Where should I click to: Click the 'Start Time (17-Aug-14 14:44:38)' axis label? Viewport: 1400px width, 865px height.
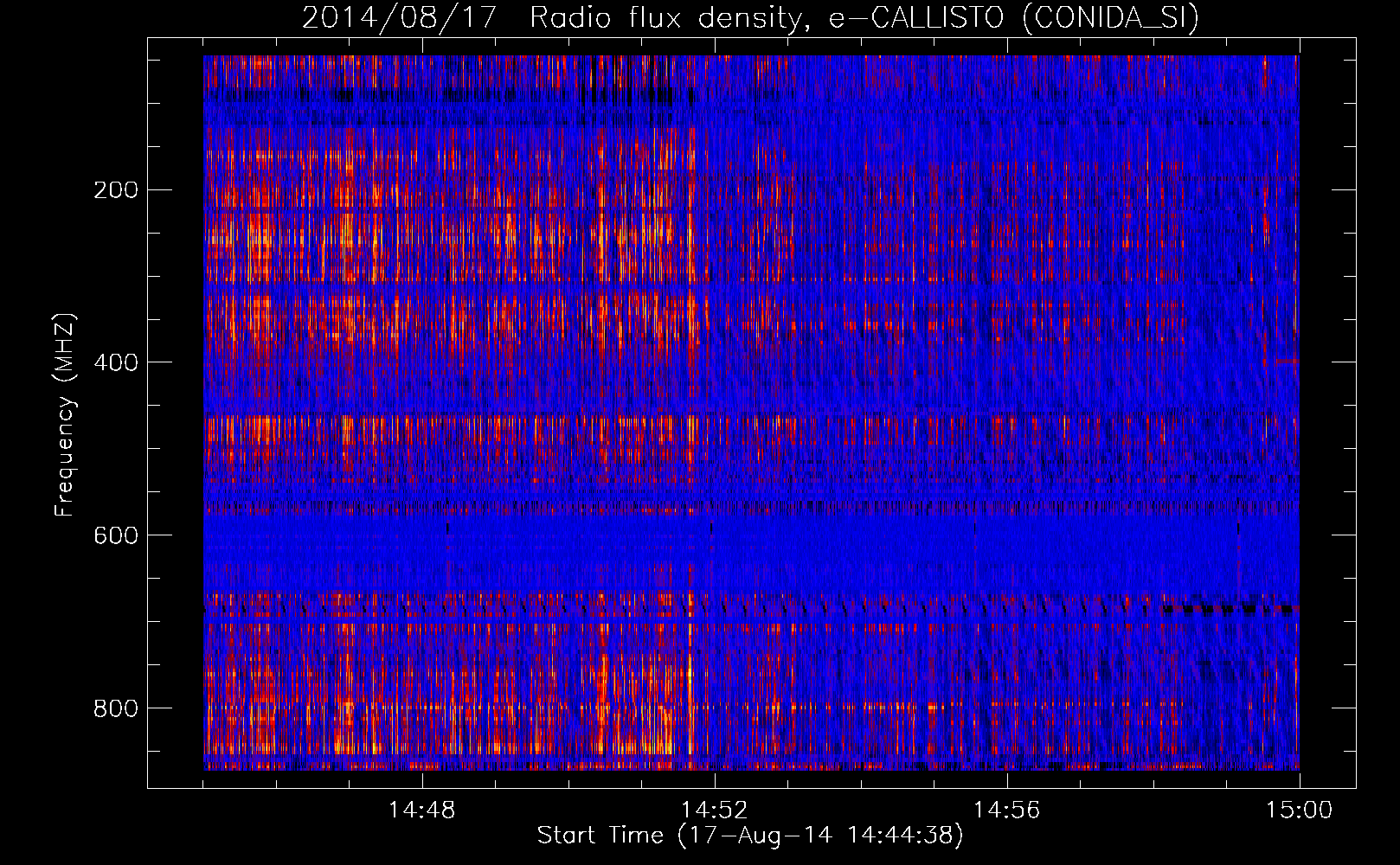click(x=749, y=836)
